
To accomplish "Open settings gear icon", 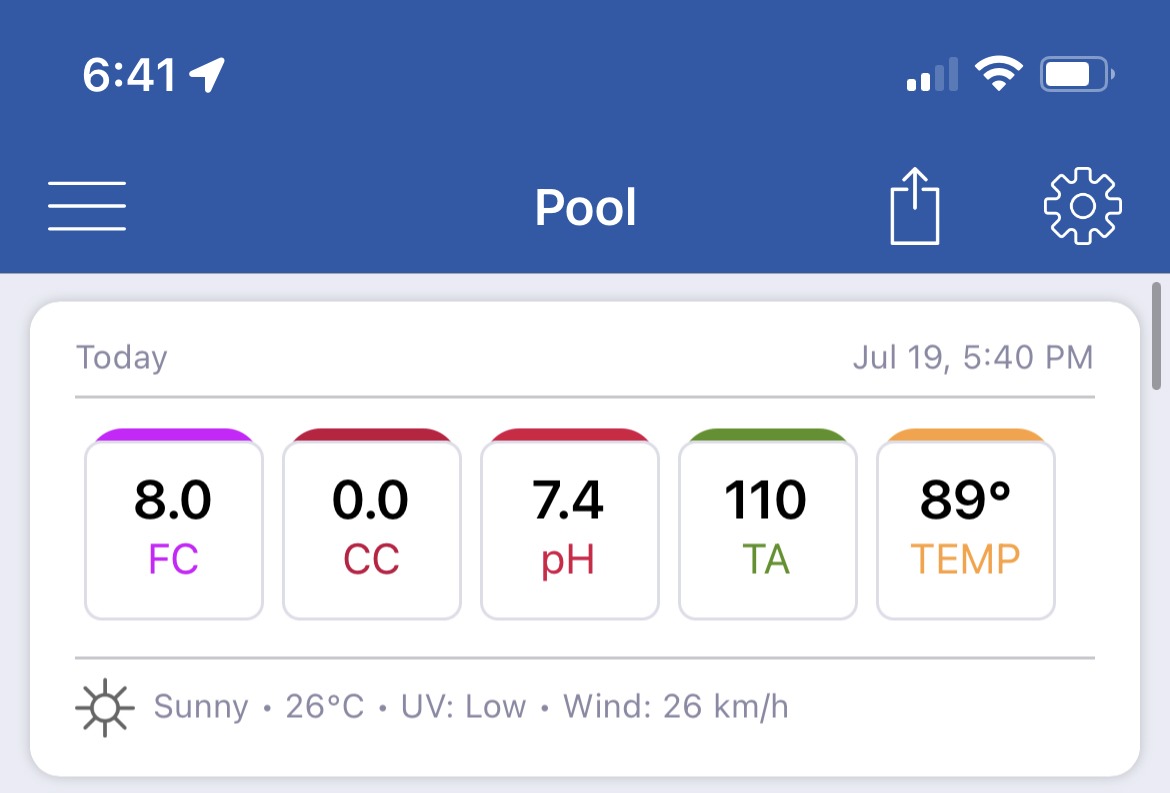I will pyautogui.click(x=1083, y=206).
